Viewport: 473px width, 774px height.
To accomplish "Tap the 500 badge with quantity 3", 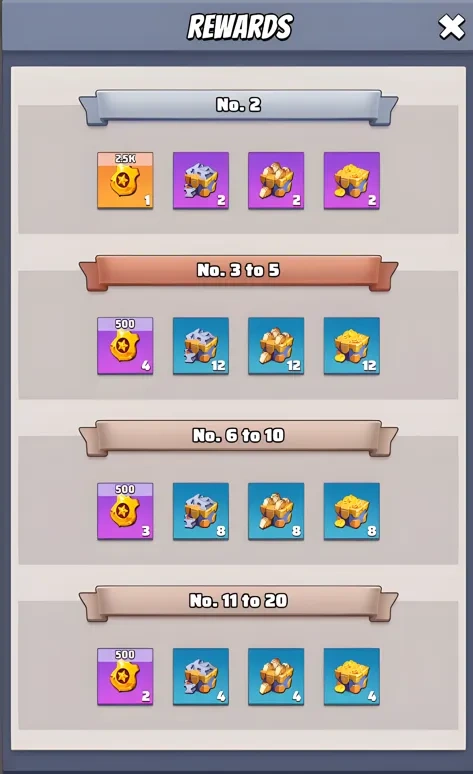I will (125, 511).
